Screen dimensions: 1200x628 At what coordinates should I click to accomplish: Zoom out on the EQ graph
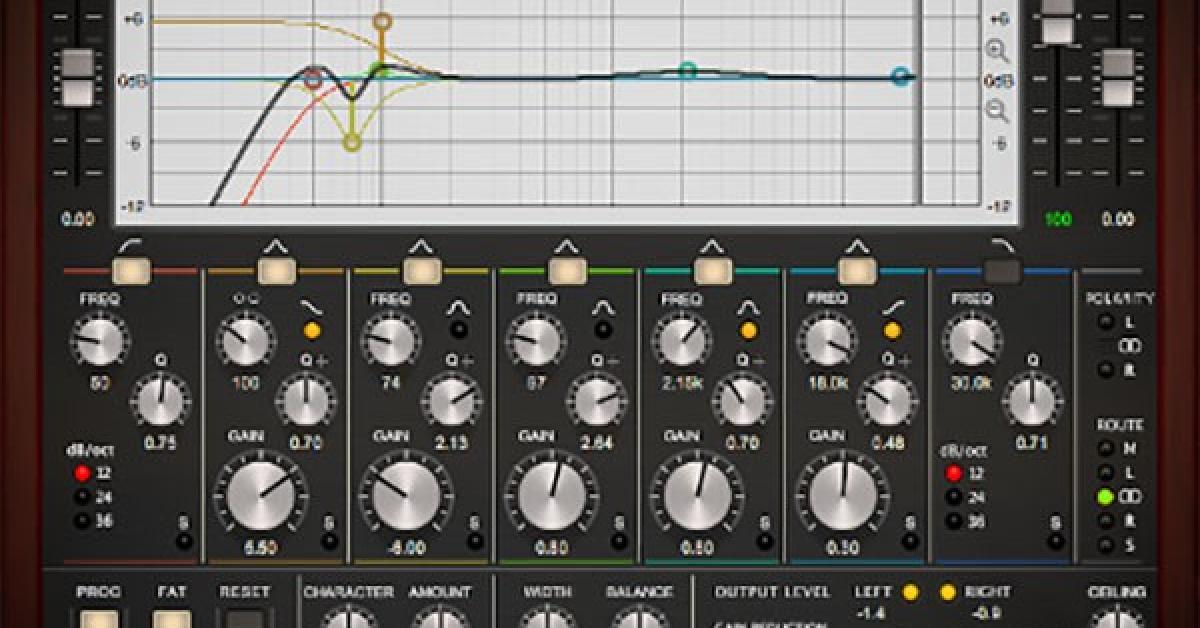click(997, 111)
